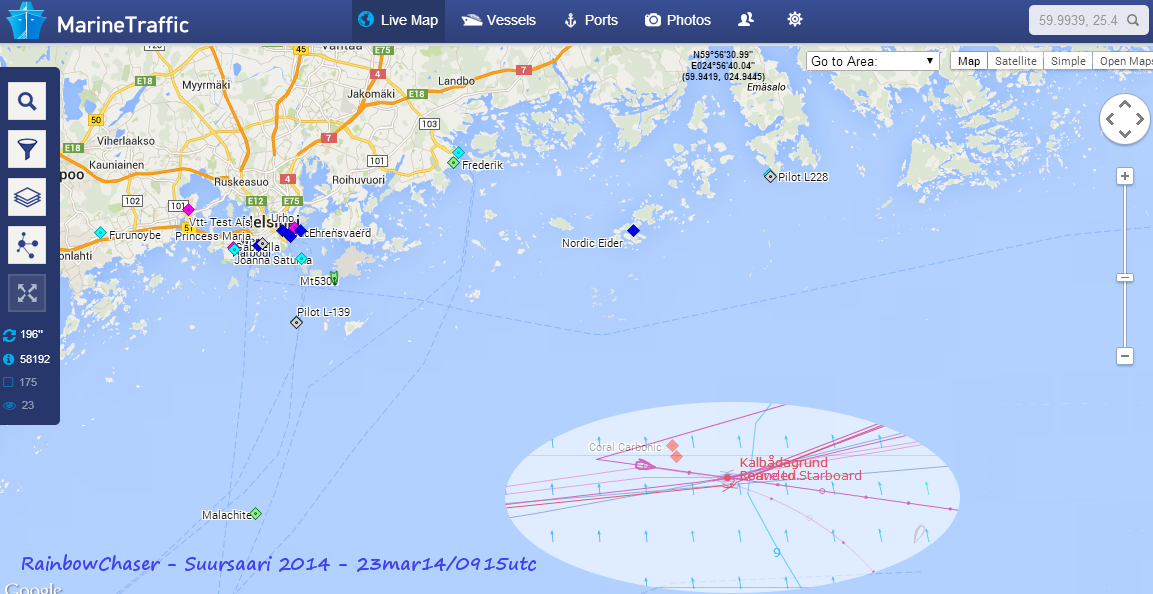The height and width of the screenshot is (594, 1153).
Task: Select the Malachite green vessel marker
Action: coord(255,513)
